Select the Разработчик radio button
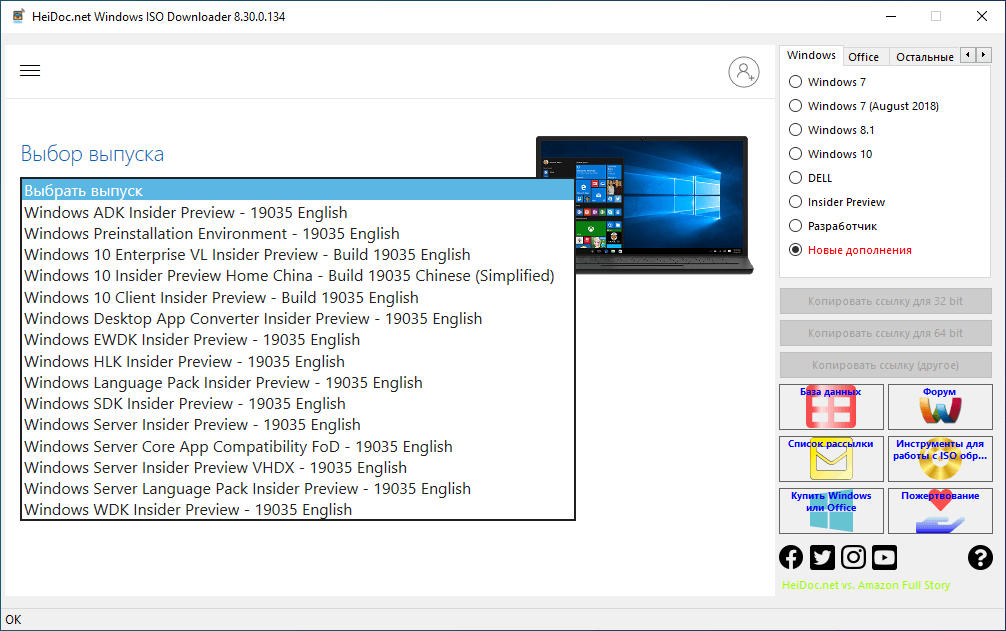 (x=796, y=226)
